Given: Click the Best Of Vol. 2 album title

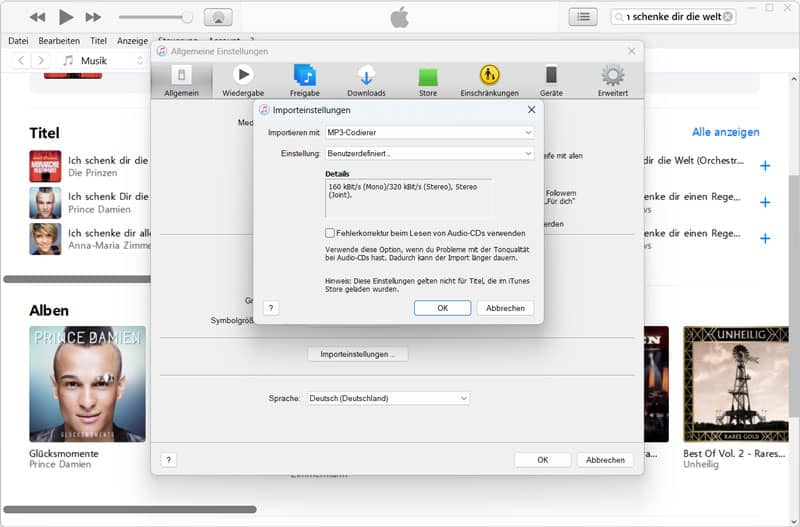Looking at the screenshot, I should (734, 454).
